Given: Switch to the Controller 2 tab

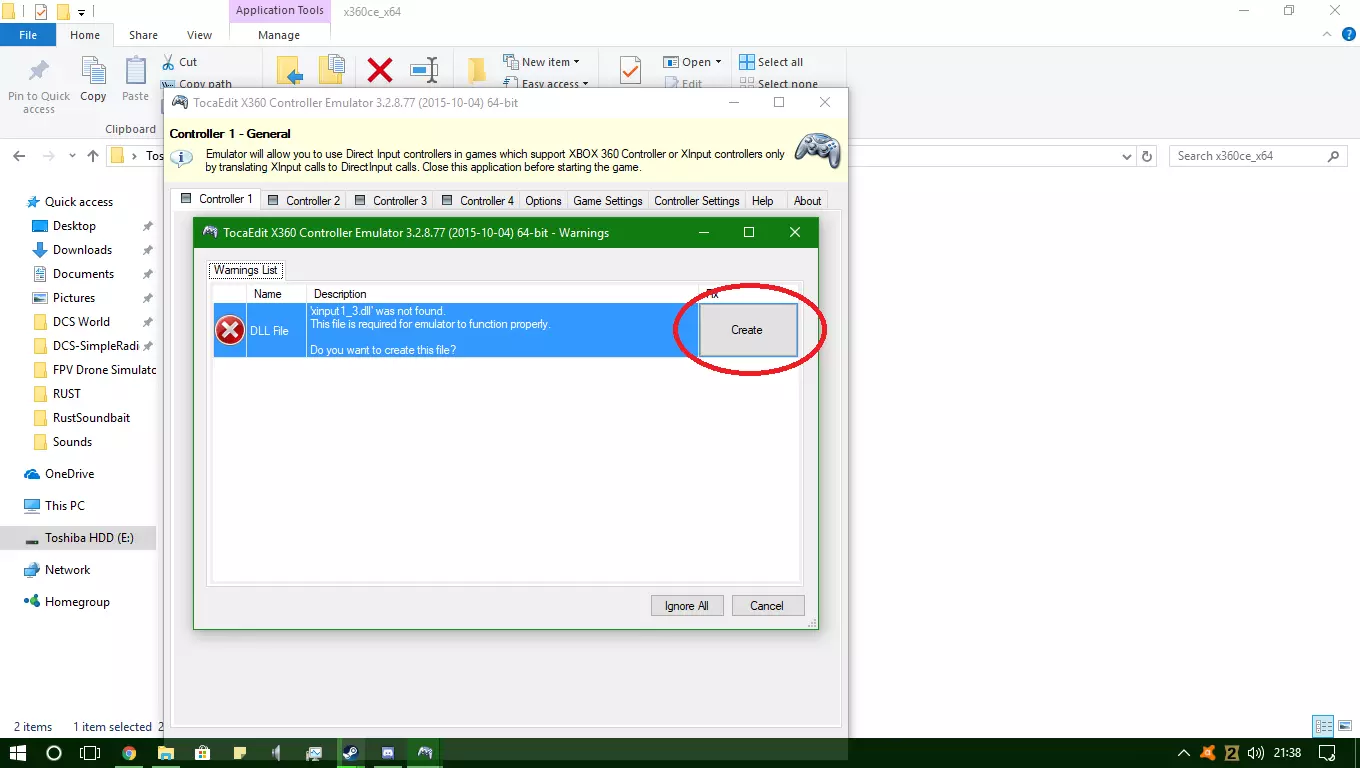Looking at the screenshot, I should click(304, 200).
